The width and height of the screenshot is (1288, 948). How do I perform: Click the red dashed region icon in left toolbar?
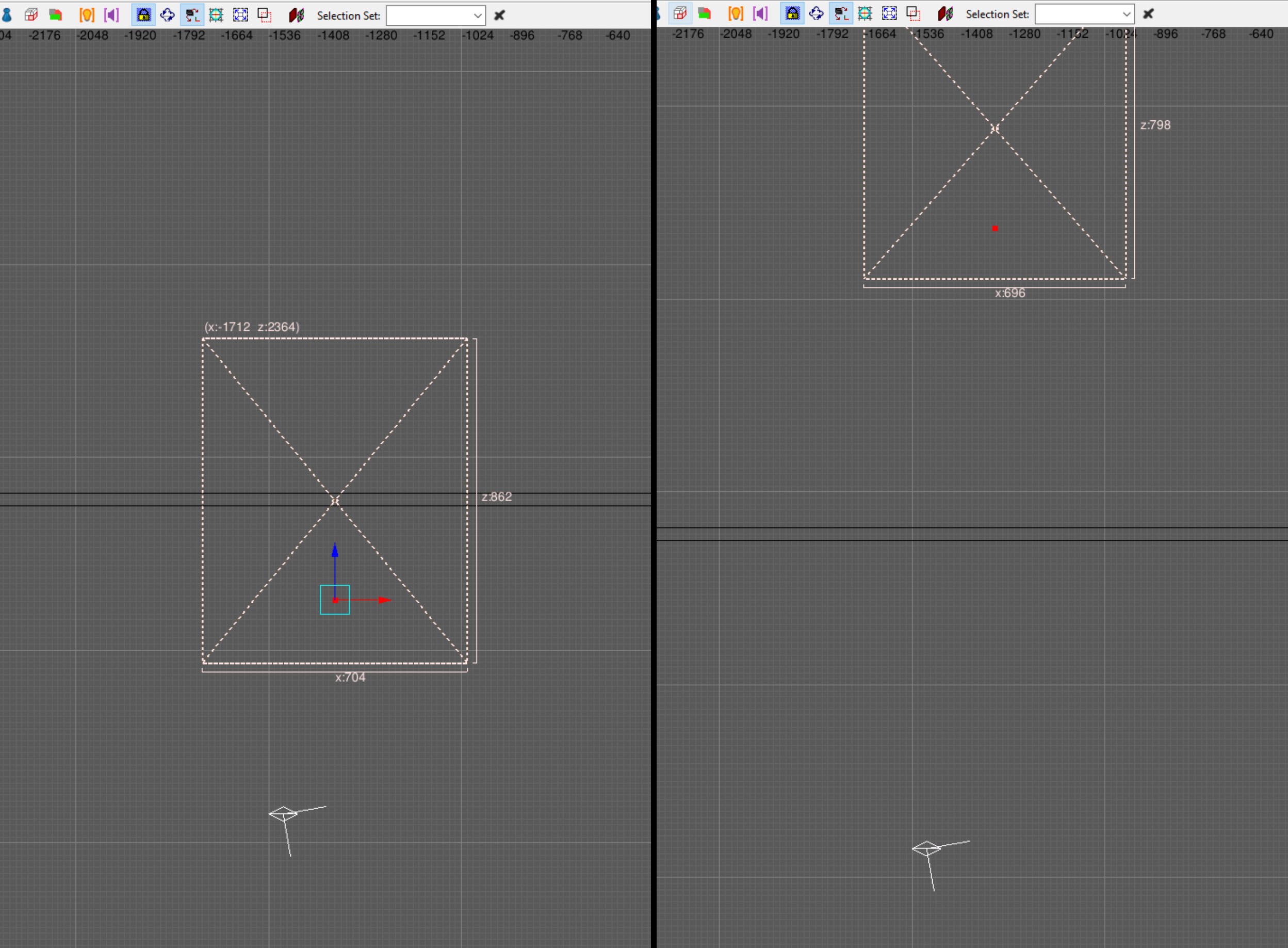265,15
